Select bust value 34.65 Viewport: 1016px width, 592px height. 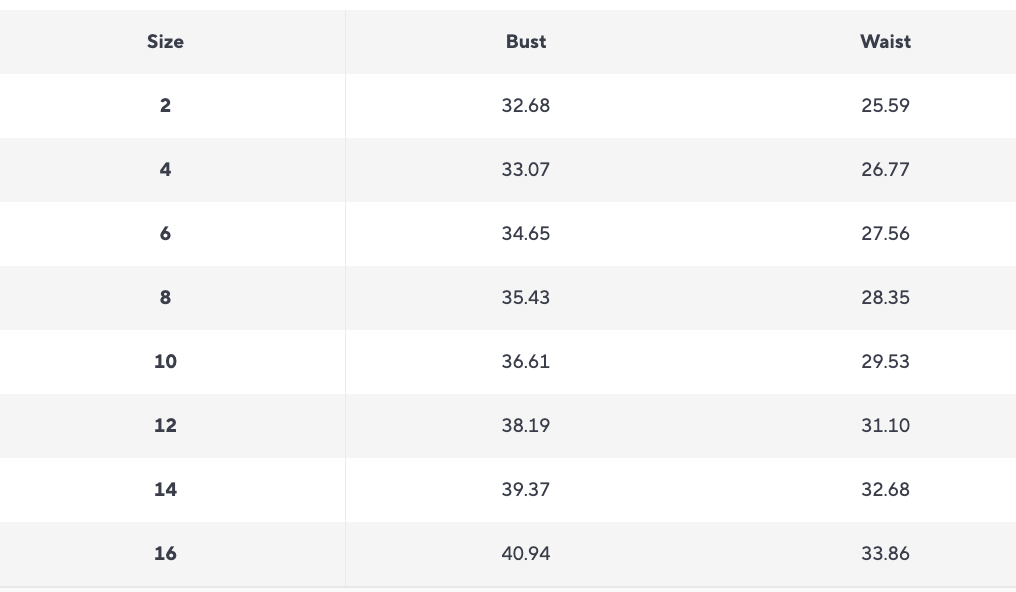526,234
